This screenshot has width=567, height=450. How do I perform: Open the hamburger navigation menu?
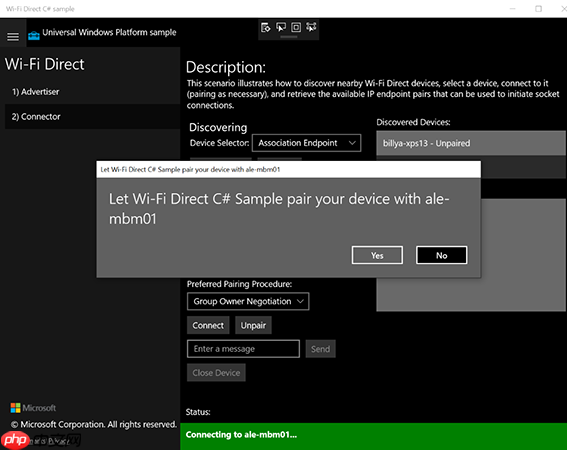(x=13, y=36)
